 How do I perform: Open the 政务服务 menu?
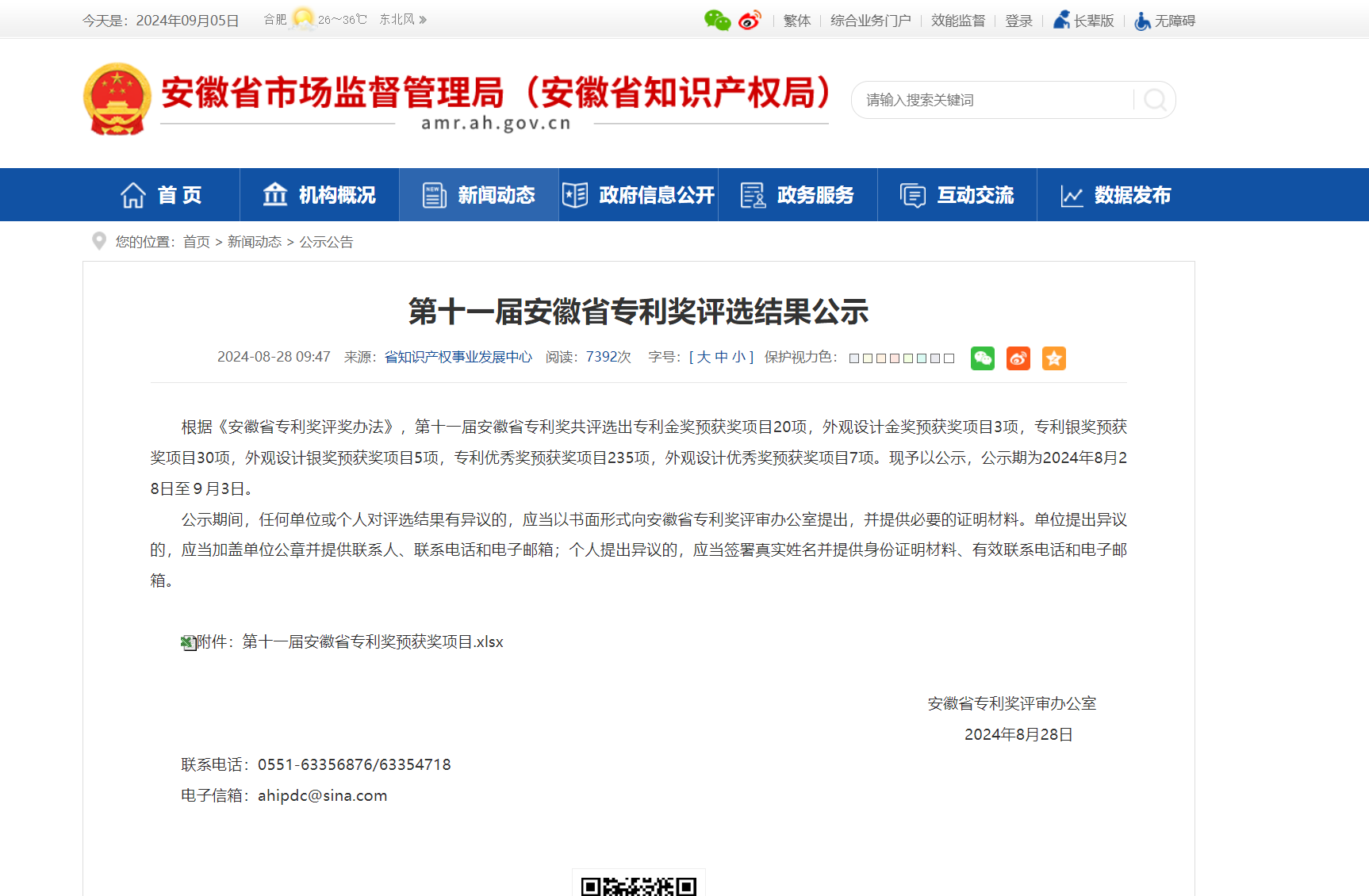pos(797,195)
